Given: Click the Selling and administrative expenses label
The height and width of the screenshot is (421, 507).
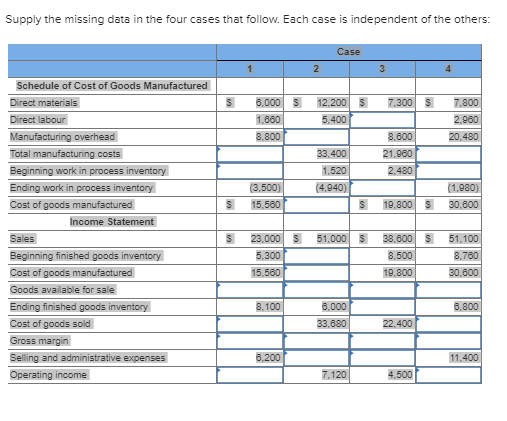Looking at the screenshot, I should point(88,358).
